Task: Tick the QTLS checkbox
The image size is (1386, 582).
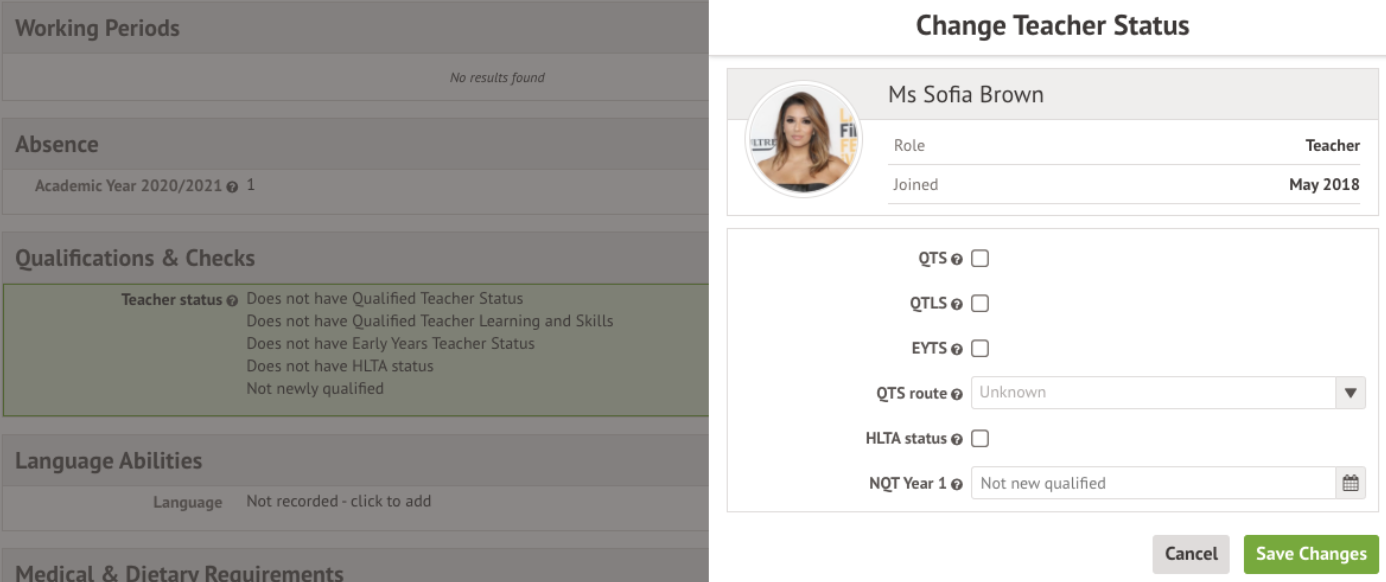Action: (x=980, y=304)
